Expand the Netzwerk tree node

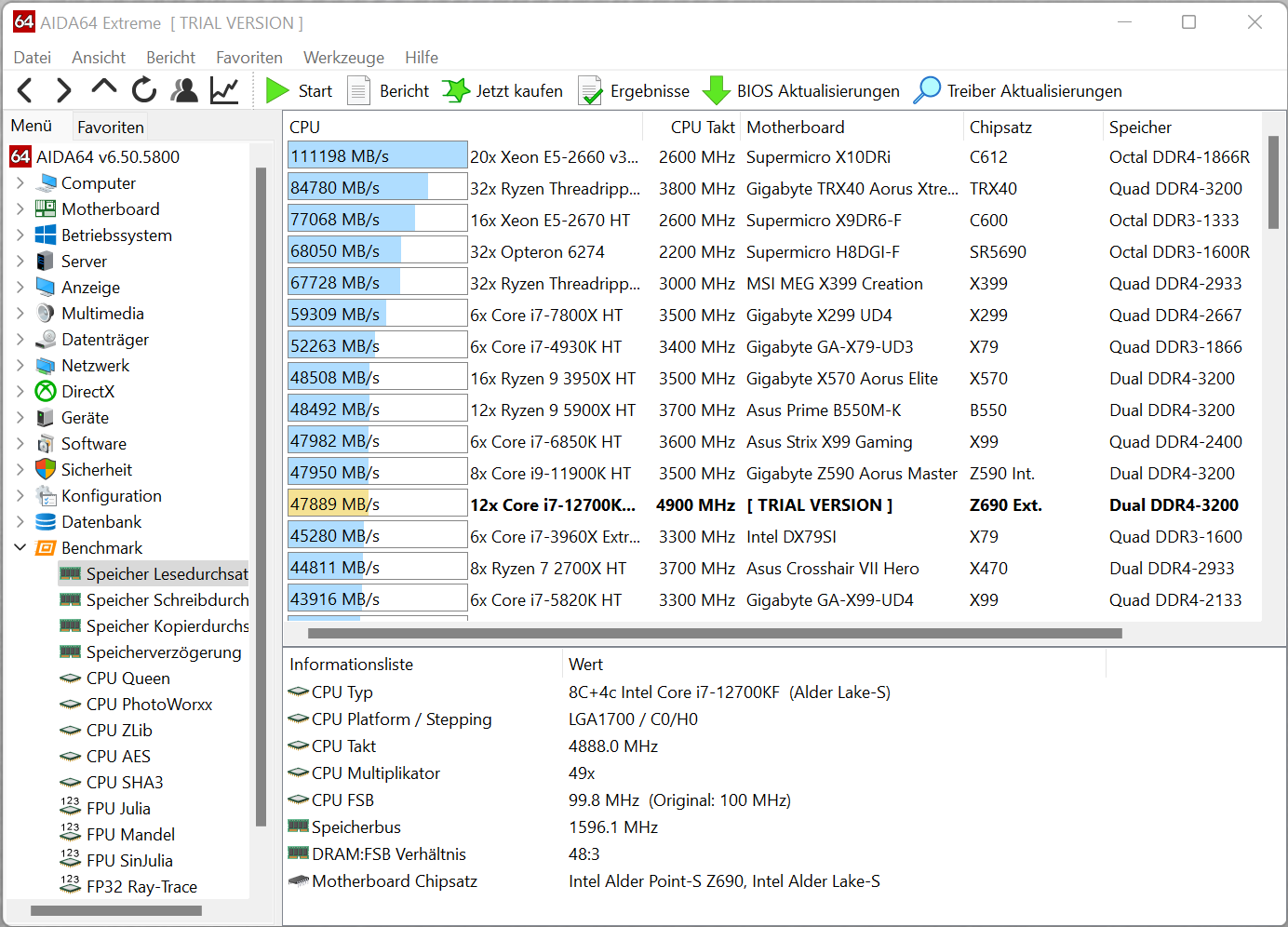20,366
